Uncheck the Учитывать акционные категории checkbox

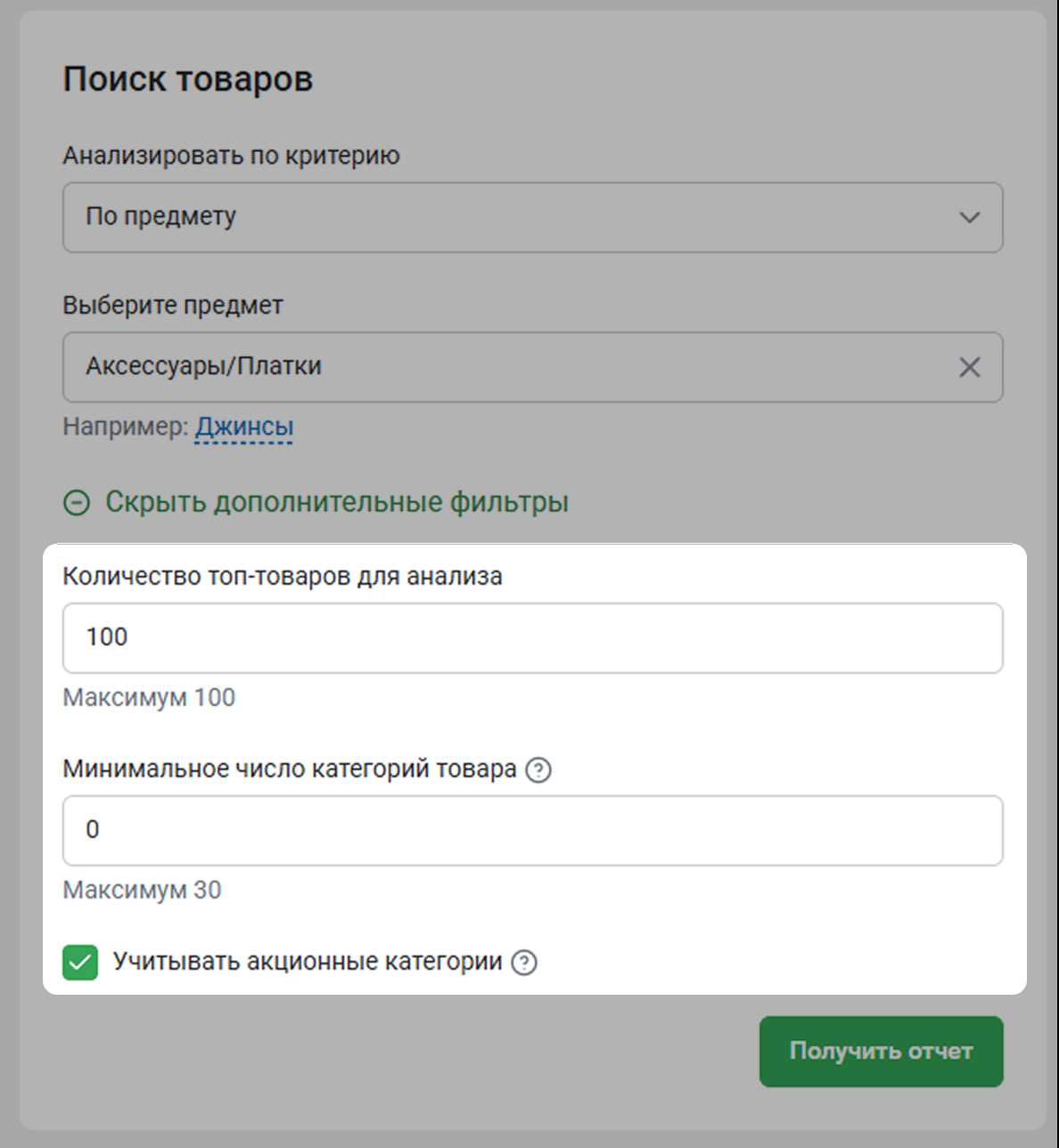pyautogui.click(x=80, y=963)
